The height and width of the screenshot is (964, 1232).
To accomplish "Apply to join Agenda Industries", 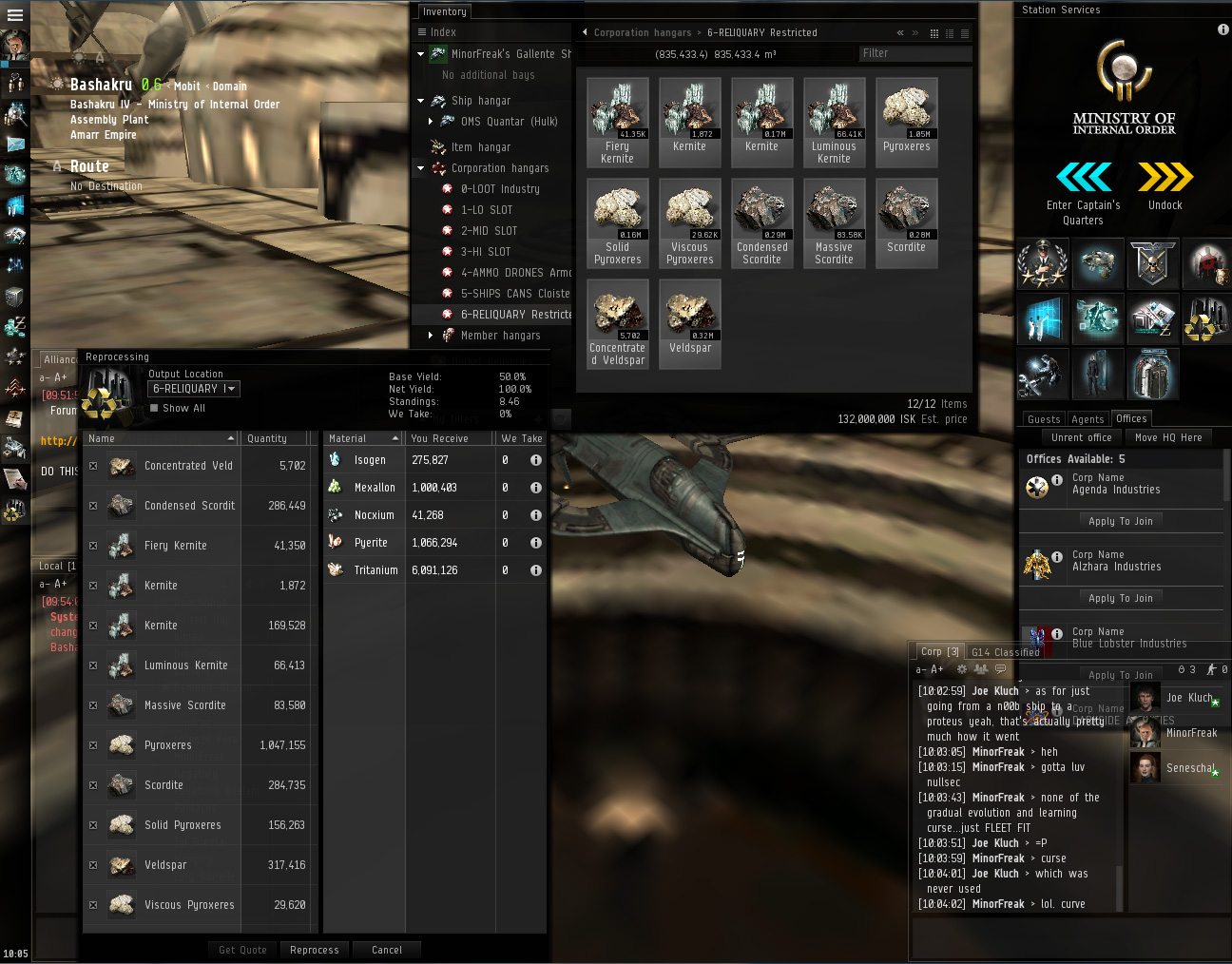I will pos(1121,521).
